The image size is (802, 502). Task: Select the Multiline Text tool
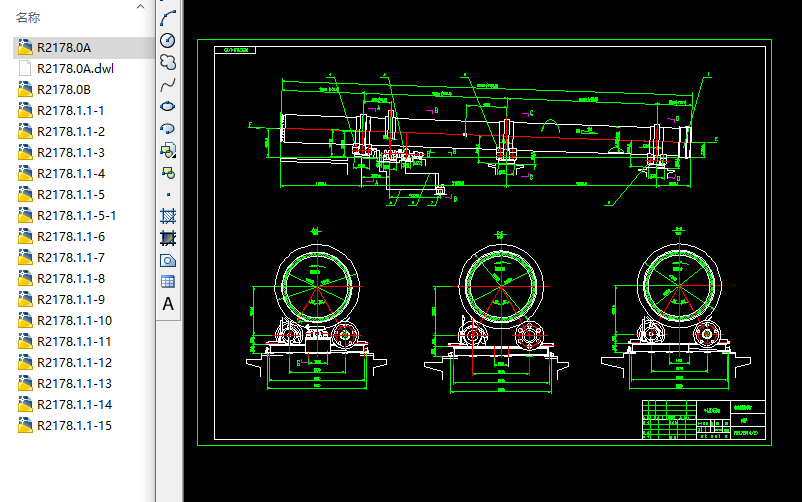click(x=168, y=304)
